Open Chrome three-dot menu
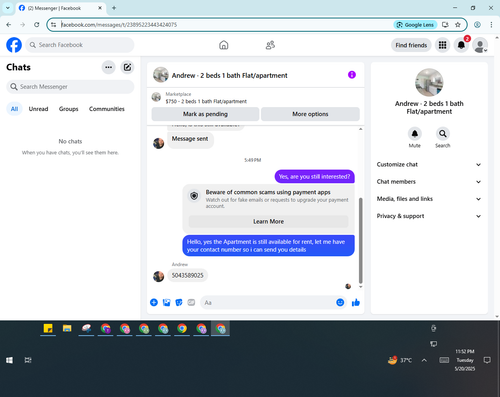The height and width of the screenshot is (397, 500). [491, 25]
